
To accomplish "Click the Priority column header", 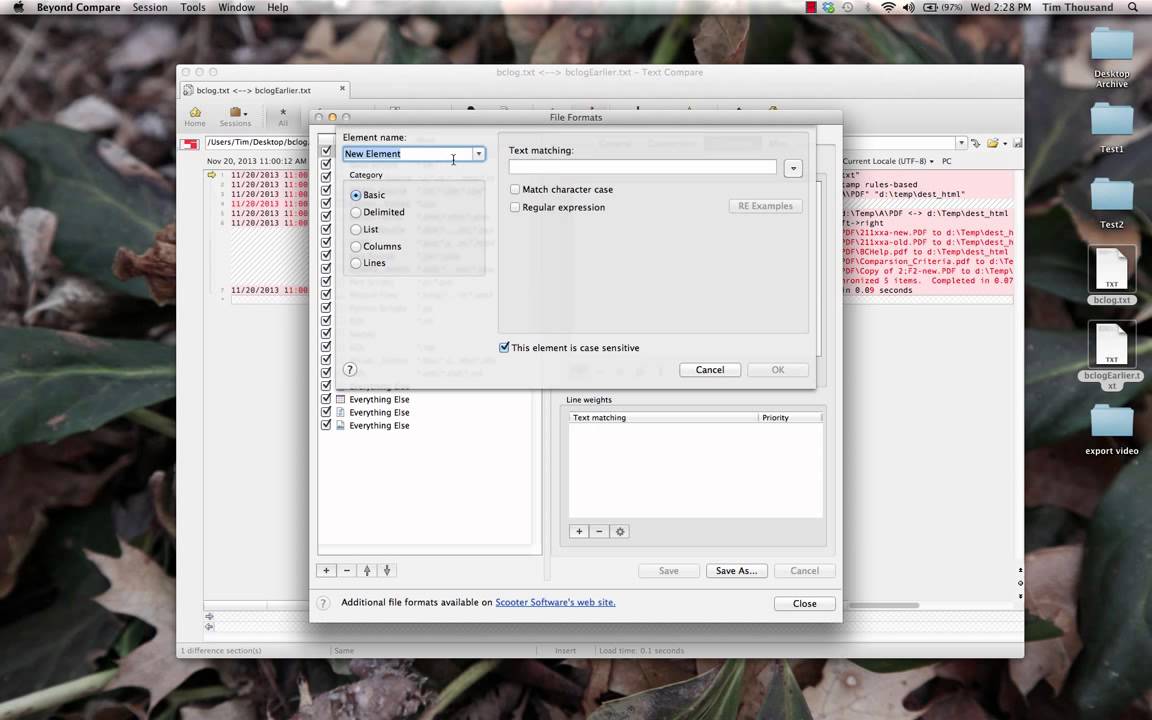I will tap(790, 417).
